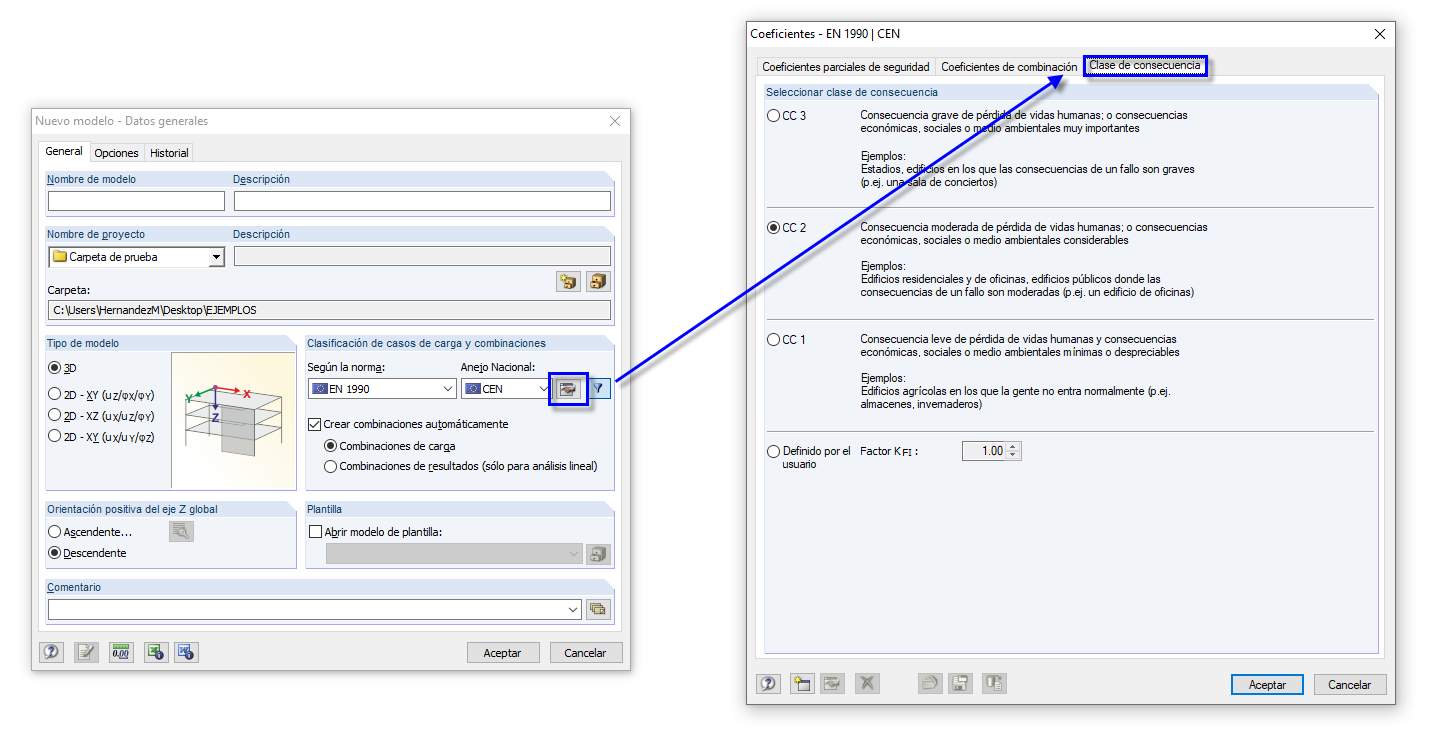The height and width of the screenshot is (753, 1454).
Task: Open Coeficientes parciales de seguridad tab
Action: (845, 67)
